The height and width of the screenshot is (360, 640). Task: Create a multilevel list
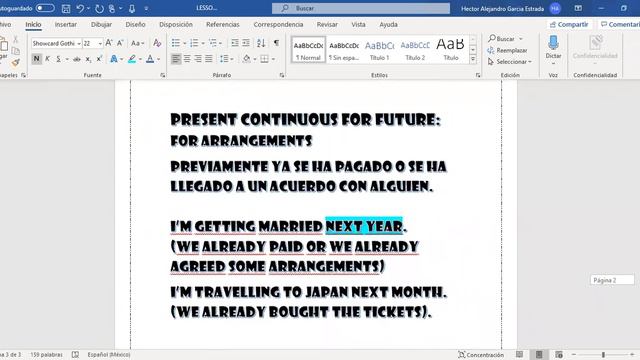pyautogui.click(x=213, y=43)
